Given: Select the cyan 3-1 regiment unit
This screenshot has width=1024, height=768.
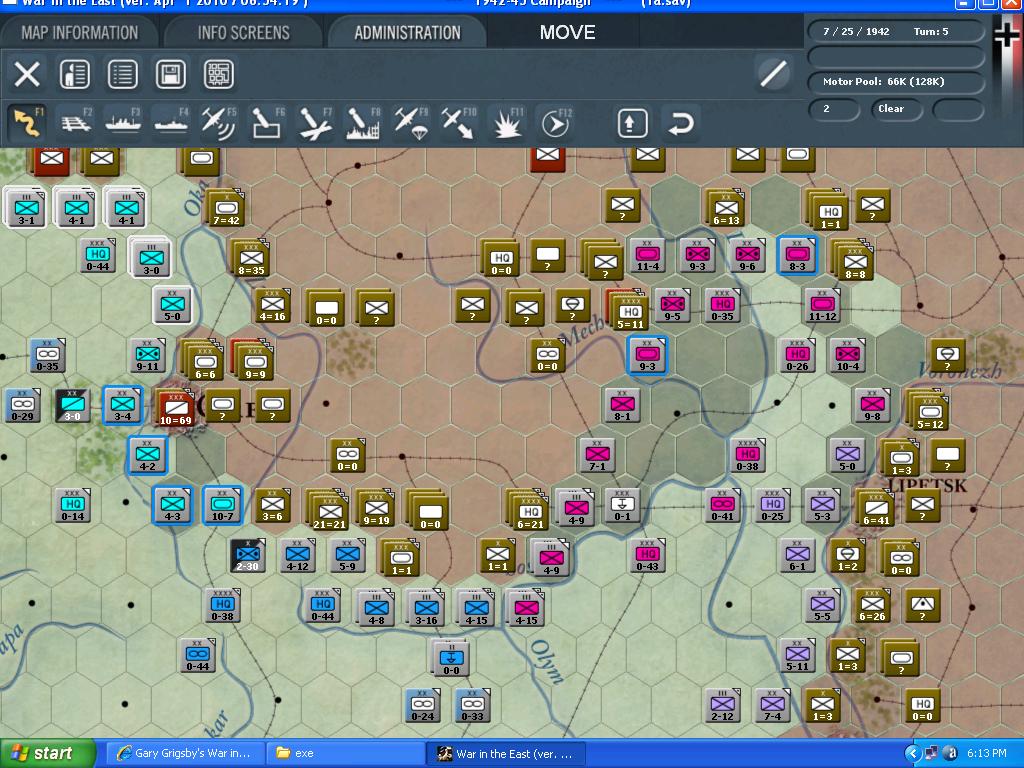Looking at the screenshot, I should (x=26, y=208).
